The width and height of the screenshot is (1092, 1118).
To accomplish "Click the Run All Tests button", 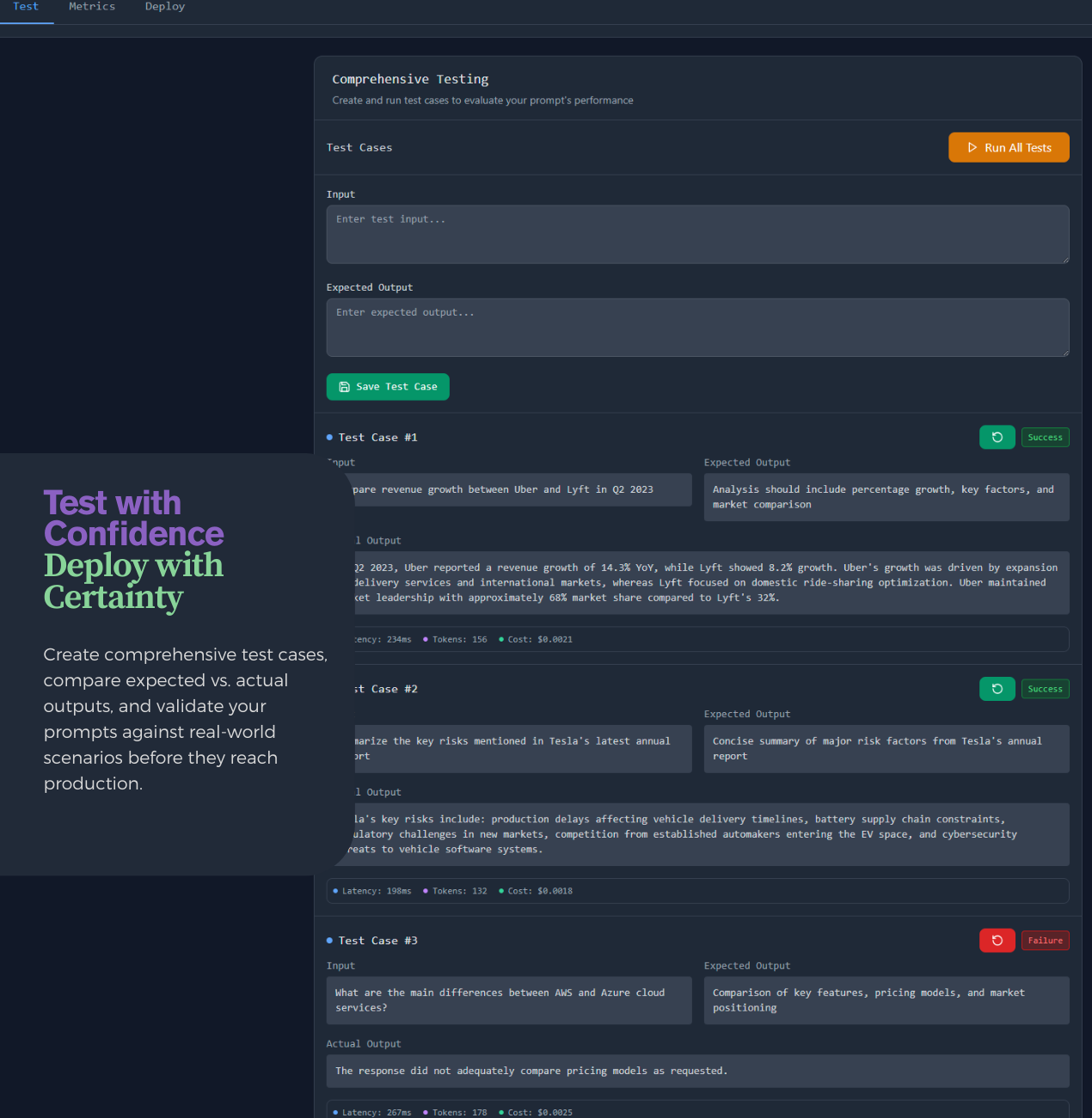I will tap(1009, 147).
